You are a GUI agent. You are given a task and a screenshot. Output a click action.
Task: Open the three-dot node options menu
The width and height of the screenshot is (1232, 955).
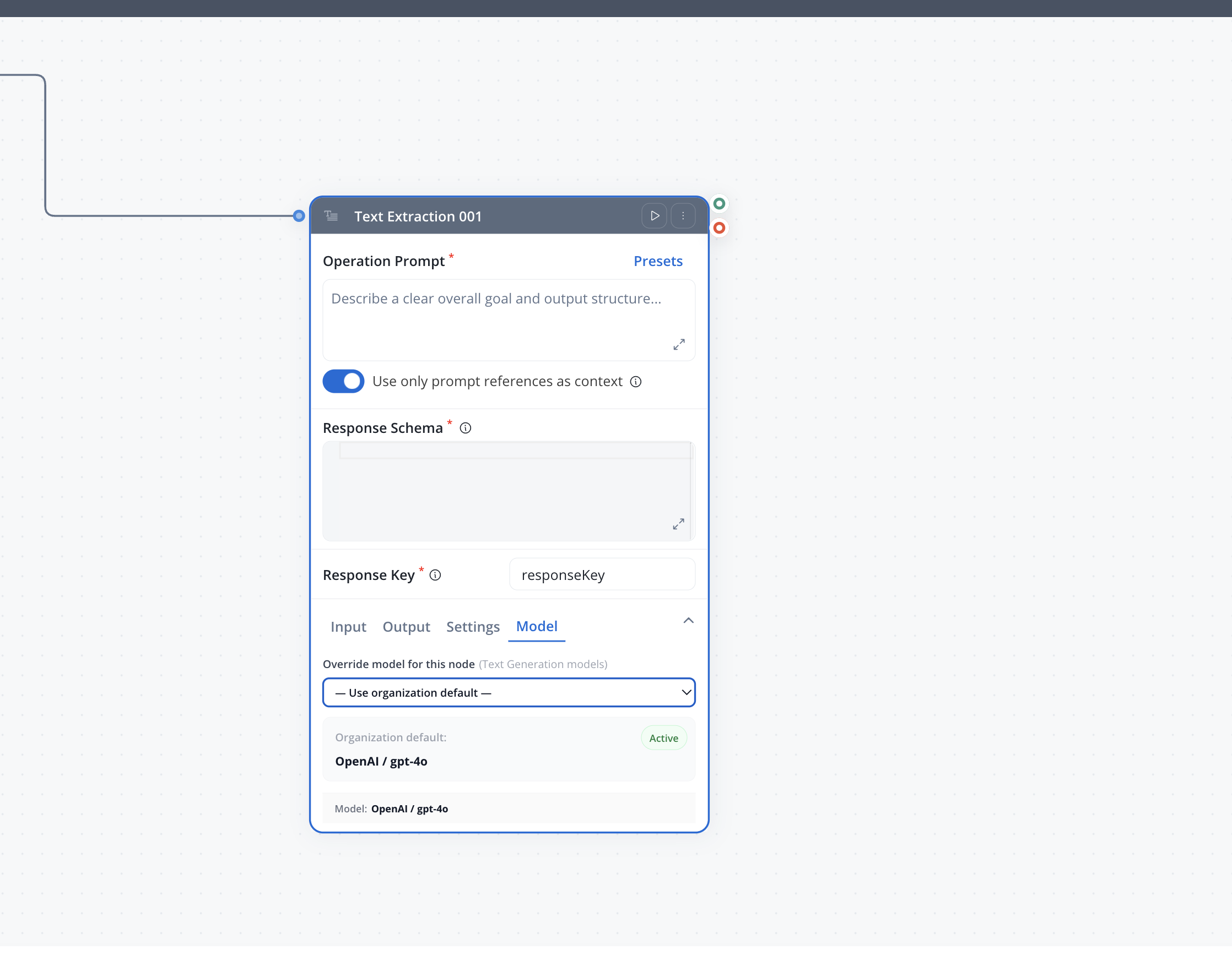pos(683,215)
